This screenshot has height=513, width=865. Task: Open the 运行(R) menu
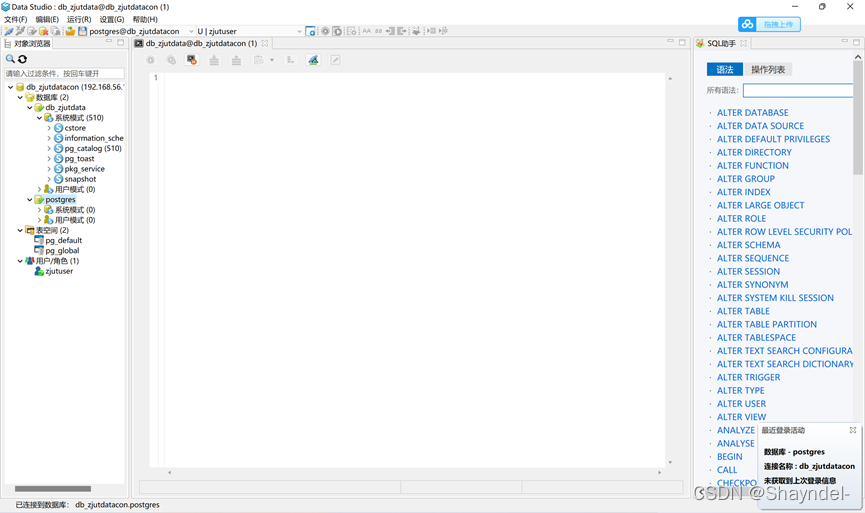pos(78,19)
